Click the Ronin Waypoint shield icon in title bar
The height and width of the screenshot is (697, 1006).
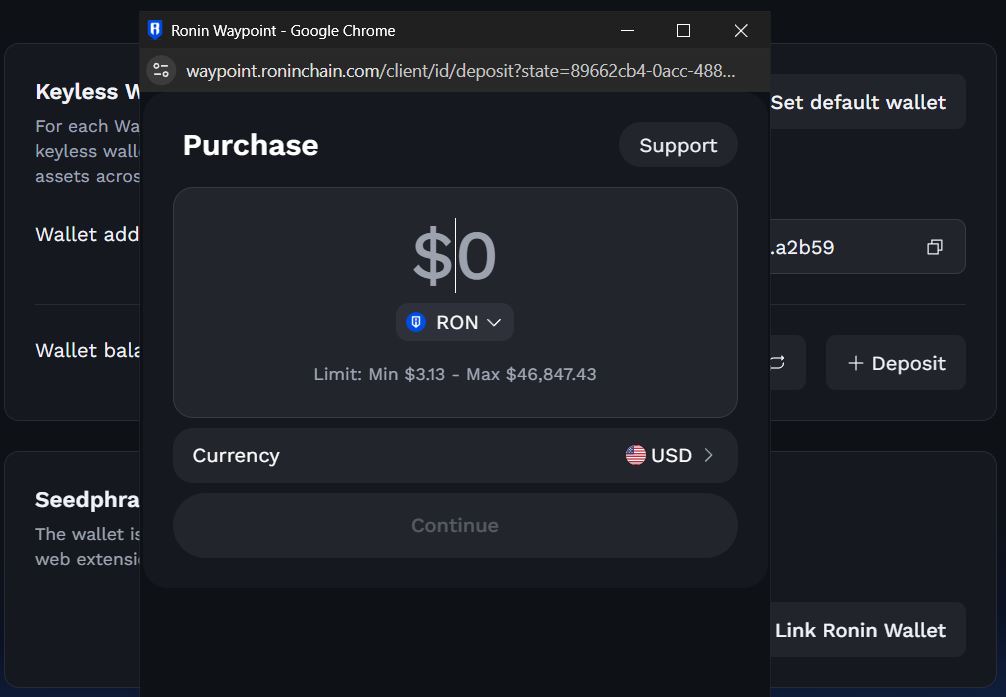(x=155, y=30)
